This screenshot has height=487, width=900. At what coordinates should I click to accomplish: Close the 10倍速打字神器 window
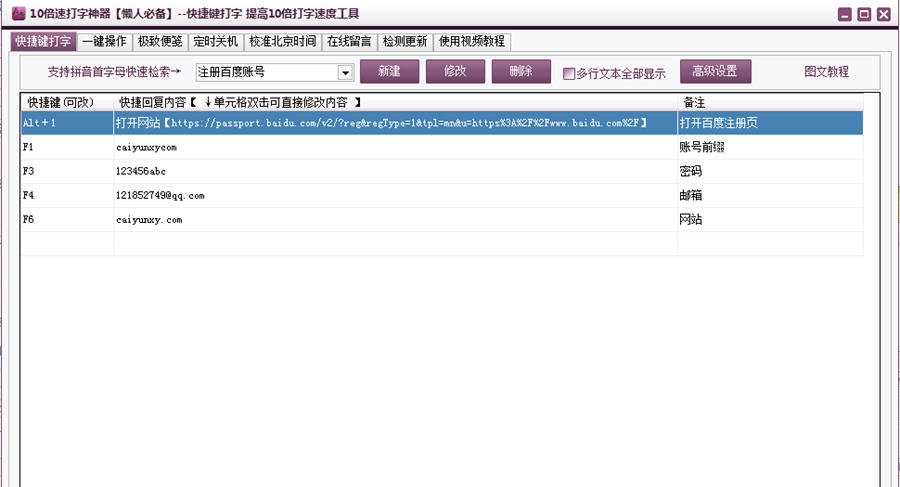883,14
